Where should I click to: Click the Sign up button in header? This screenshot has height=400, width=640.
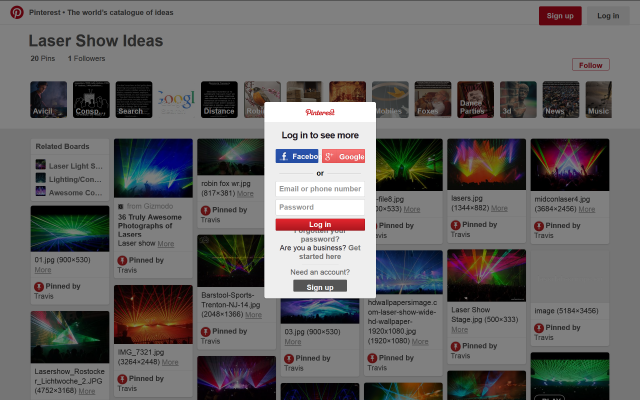(560, 16)
